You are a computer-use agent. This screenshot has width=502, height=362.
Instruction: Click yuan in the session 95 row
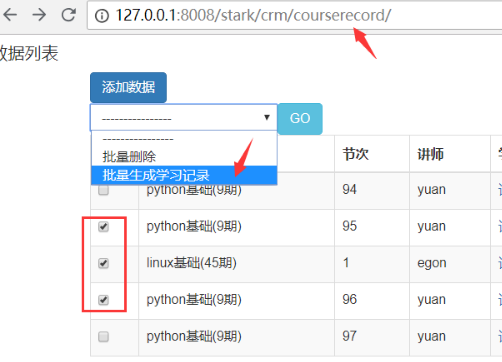click(431, 227)
